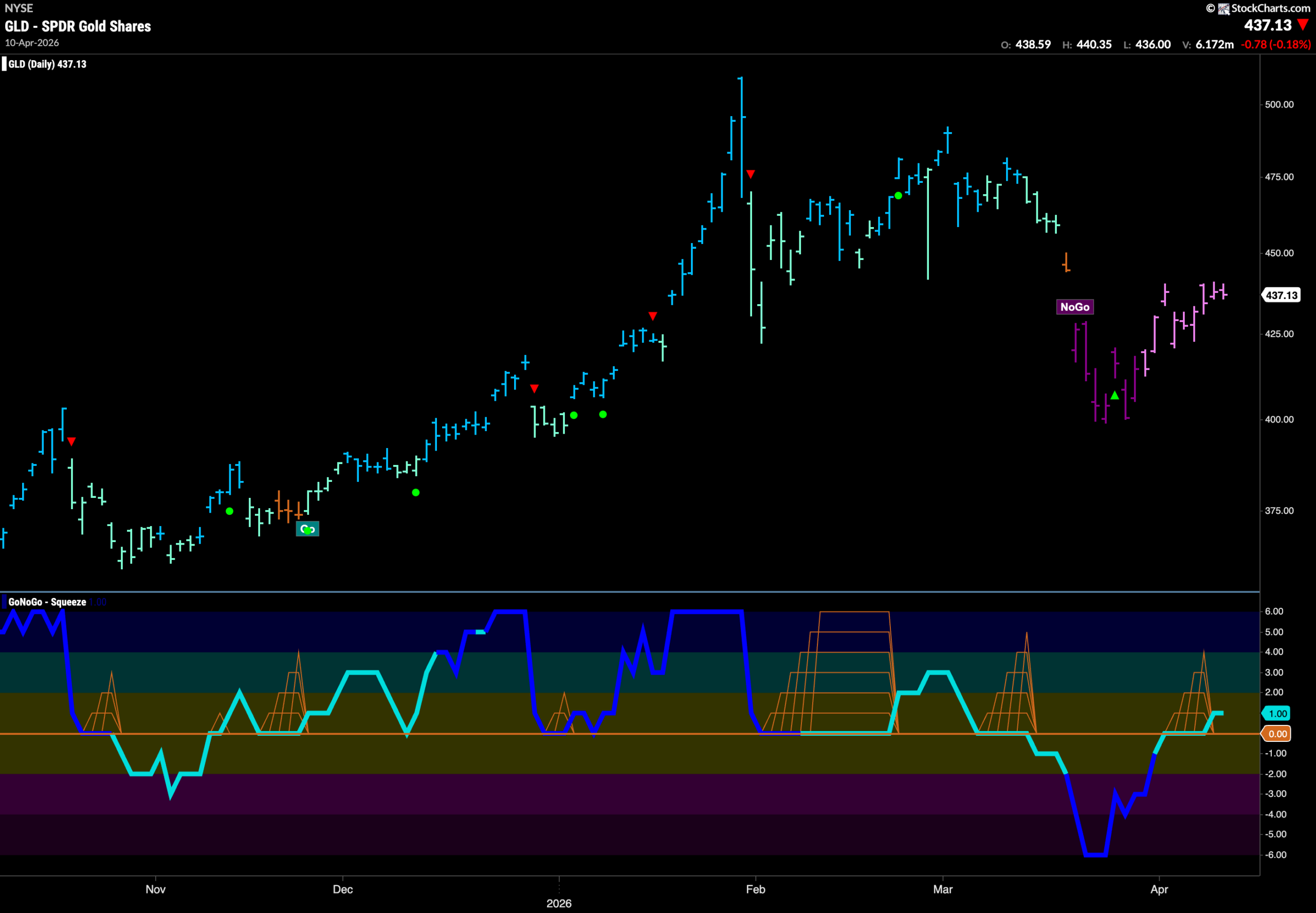Click the 500.00 price axis label
The height and width of the screenshot is (913, 1316).
coord(1280,105)
